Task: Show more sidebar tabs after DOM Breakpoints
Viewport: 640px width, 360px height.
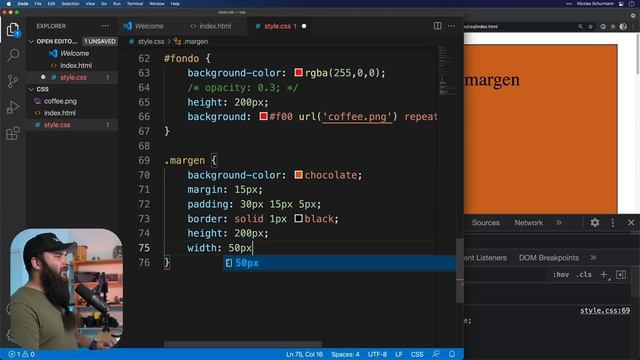Action: pos(593,258)
